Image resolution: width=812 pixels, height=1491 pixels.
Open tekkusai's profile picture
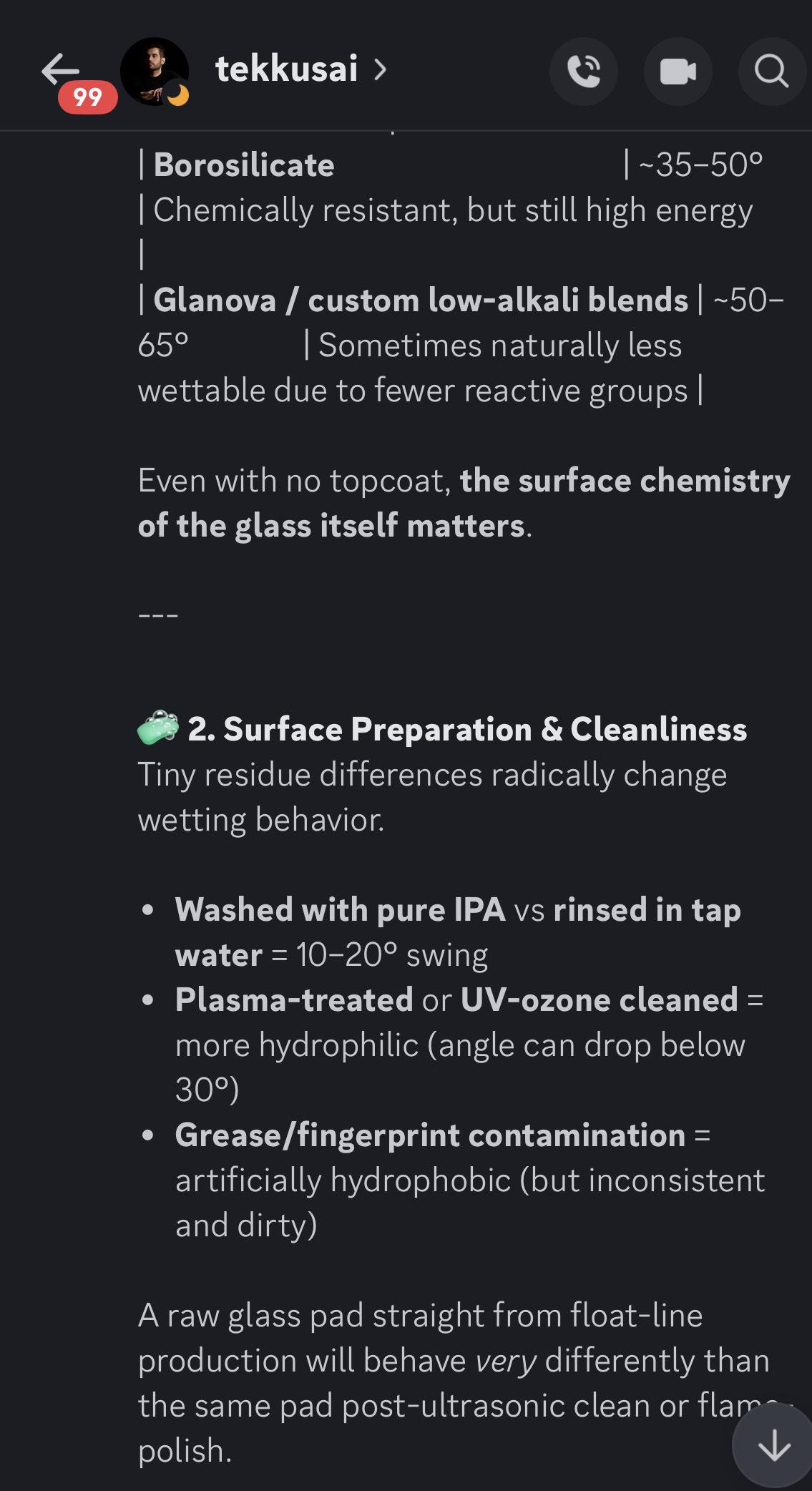pos(152,70)
